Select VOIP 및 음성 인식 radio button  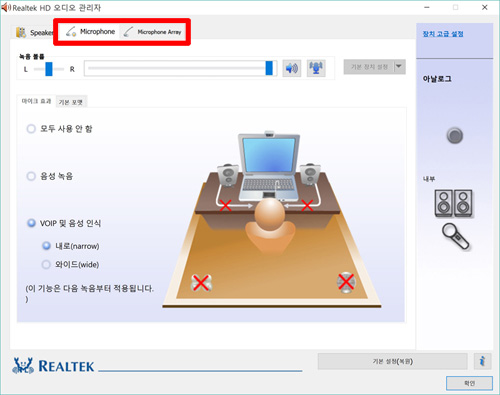31,223
